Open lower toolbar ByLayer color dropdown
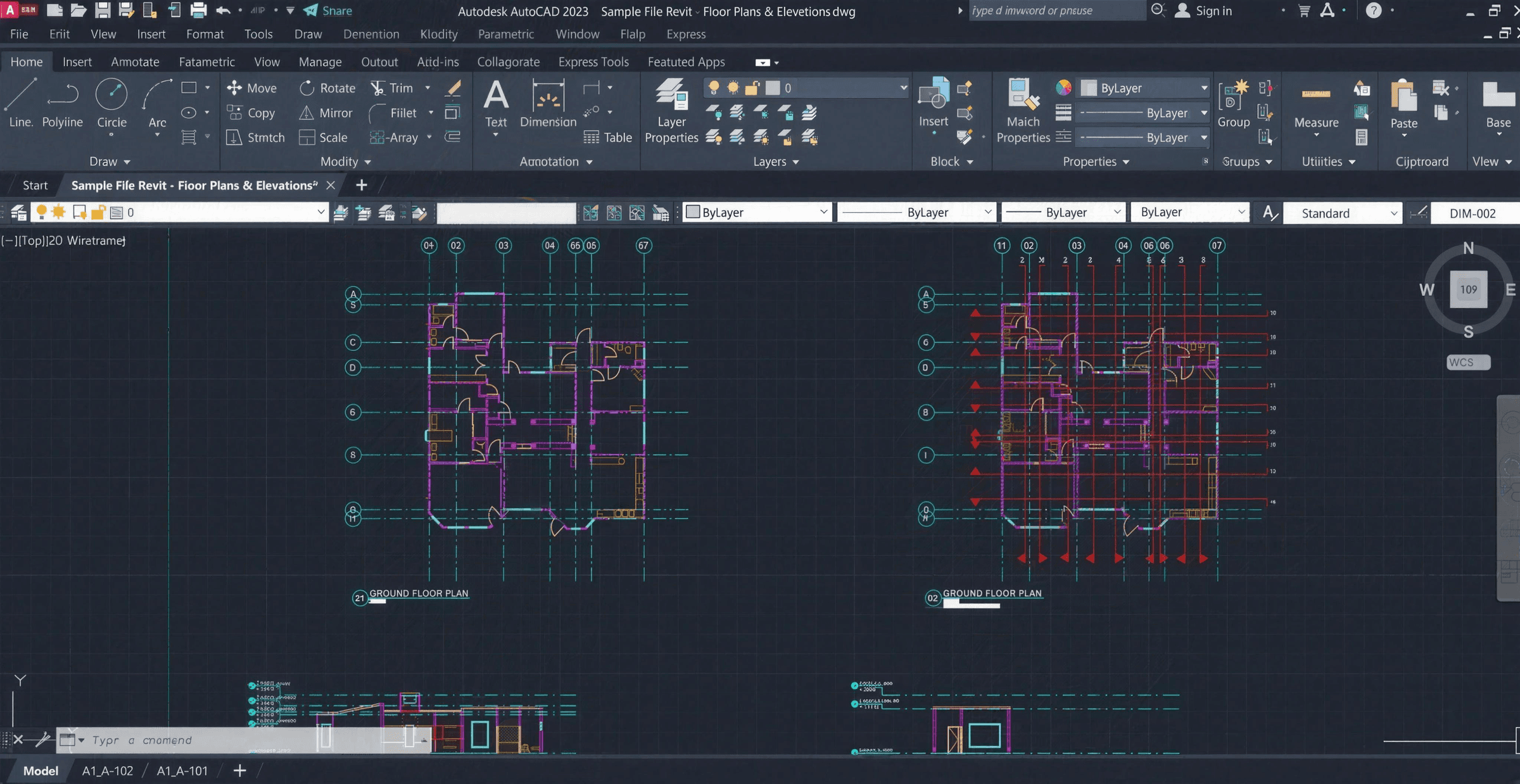The height and width of the screenshot is (784, 1520). [757, 212]
